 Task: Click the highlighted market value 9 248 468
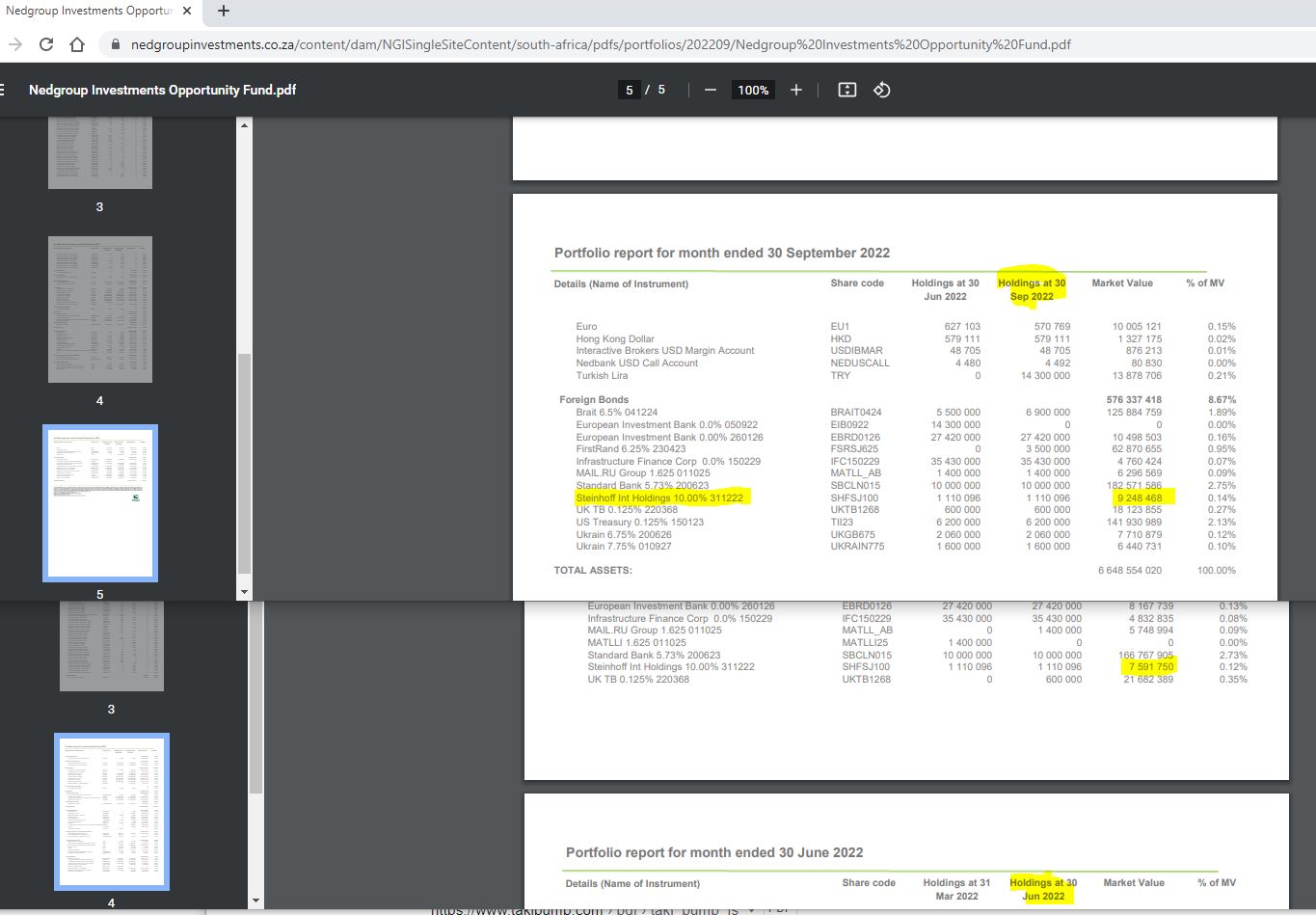(x=1140, y=498)
